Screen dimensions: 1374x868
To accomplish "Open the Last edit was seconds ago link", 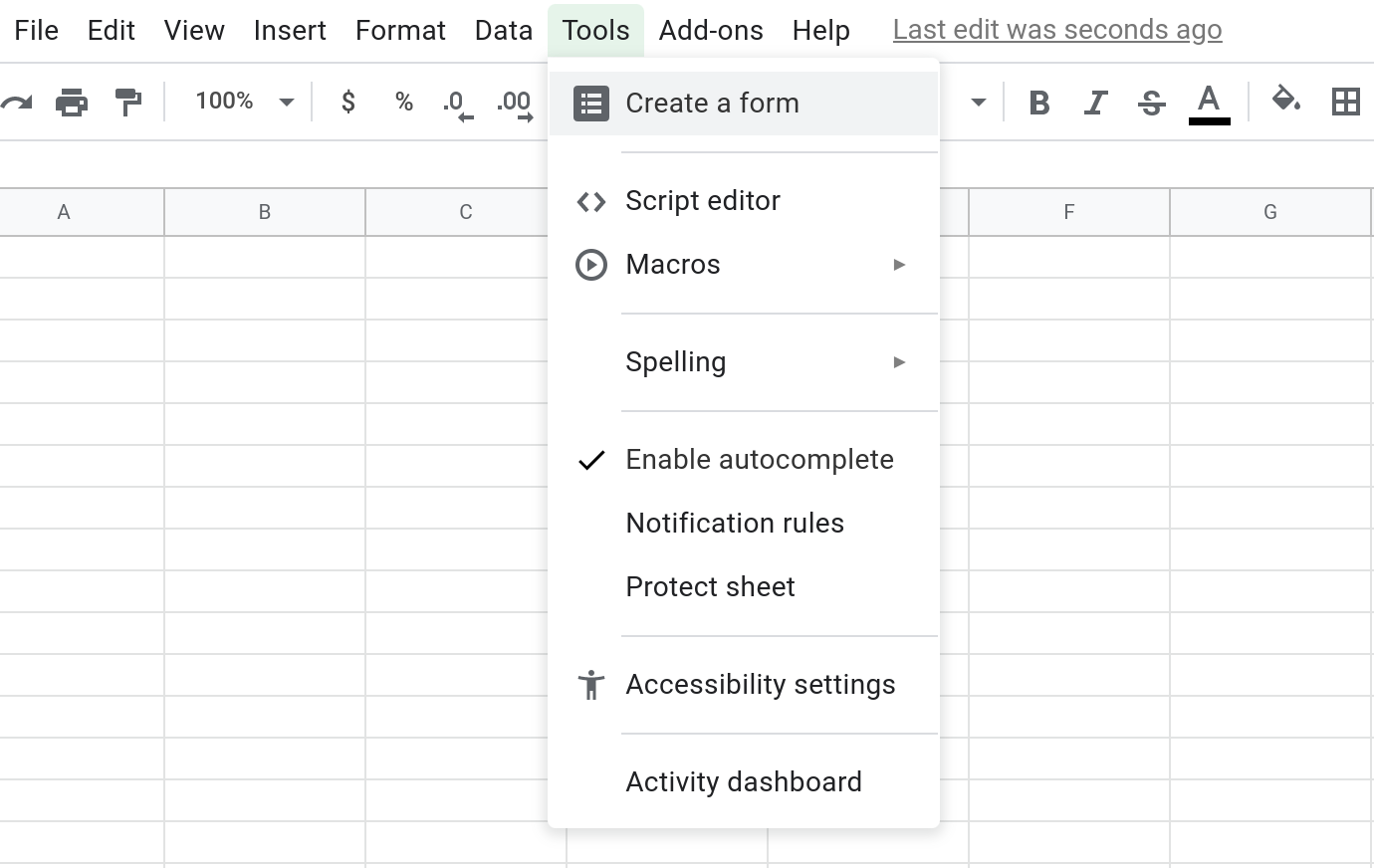I will pos(1056,30).
